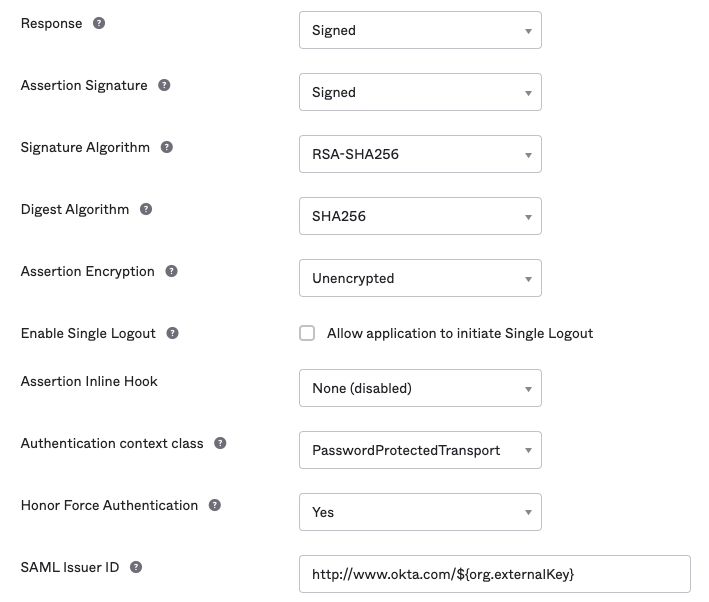
Task: Expand the PasswordProtectedTransport dropdown
Action: point(420,450)
